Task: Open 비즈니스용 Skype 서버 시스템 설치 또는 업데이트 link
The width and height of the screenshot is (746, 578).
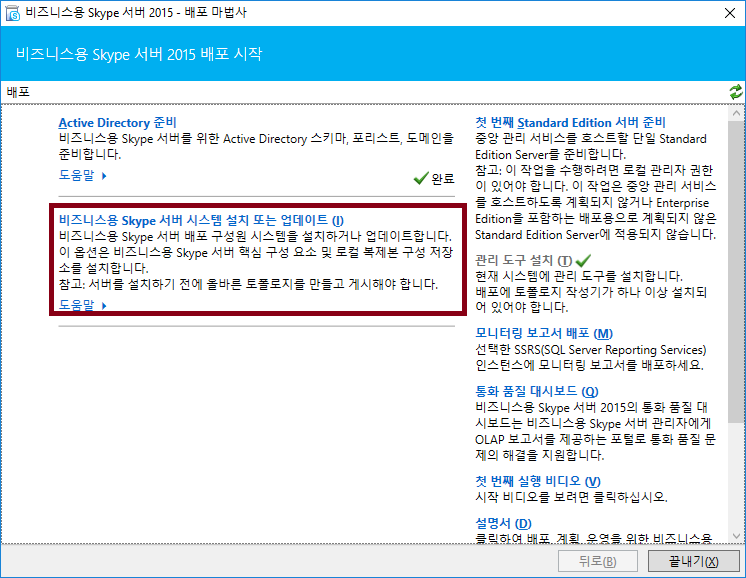Action: pyautogui.click(x=201, y=220)
